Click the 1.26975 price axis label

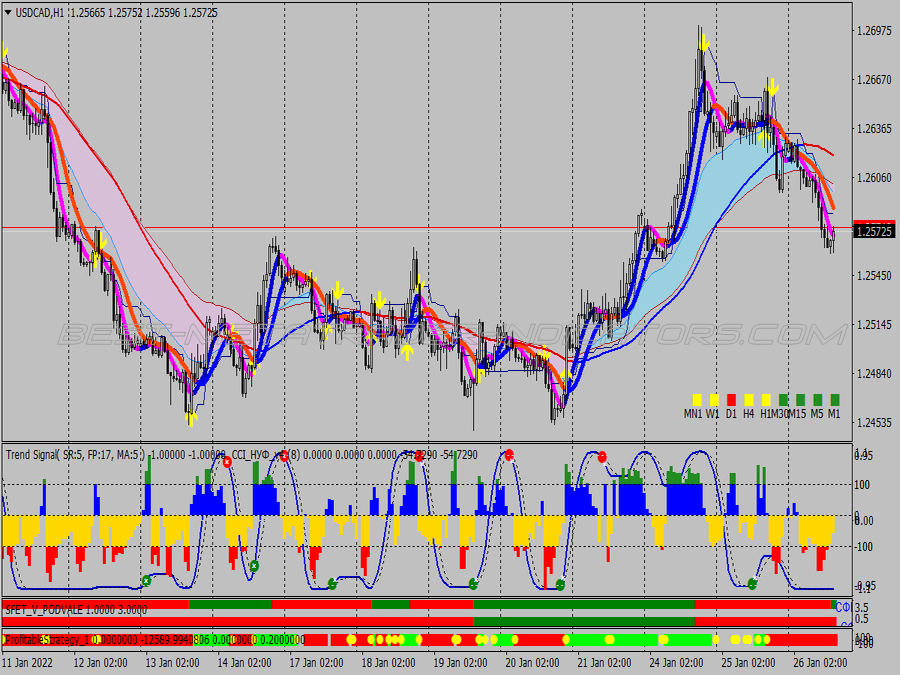874,31
